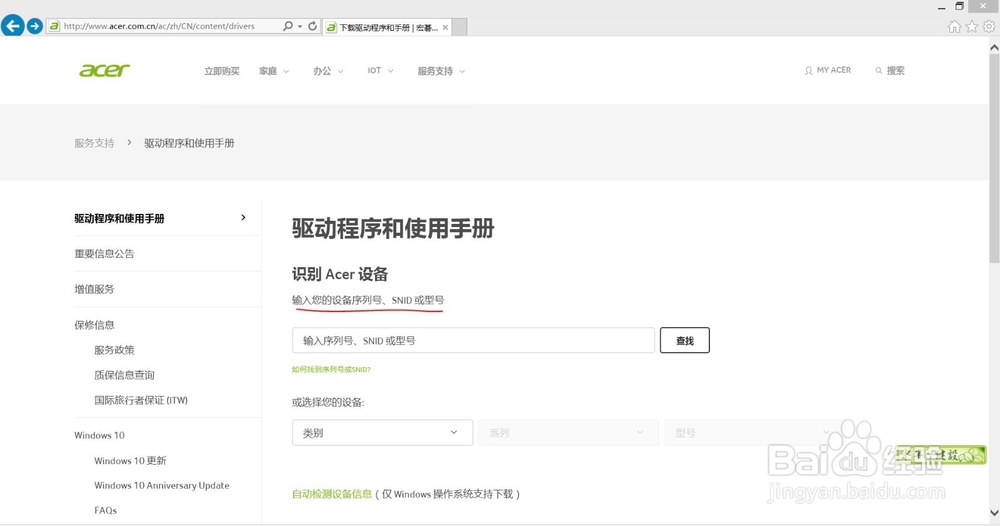This screenshot has width=1000, height=526.
Task: Open 立即购买 in top navigation
Action: point(221,71)
